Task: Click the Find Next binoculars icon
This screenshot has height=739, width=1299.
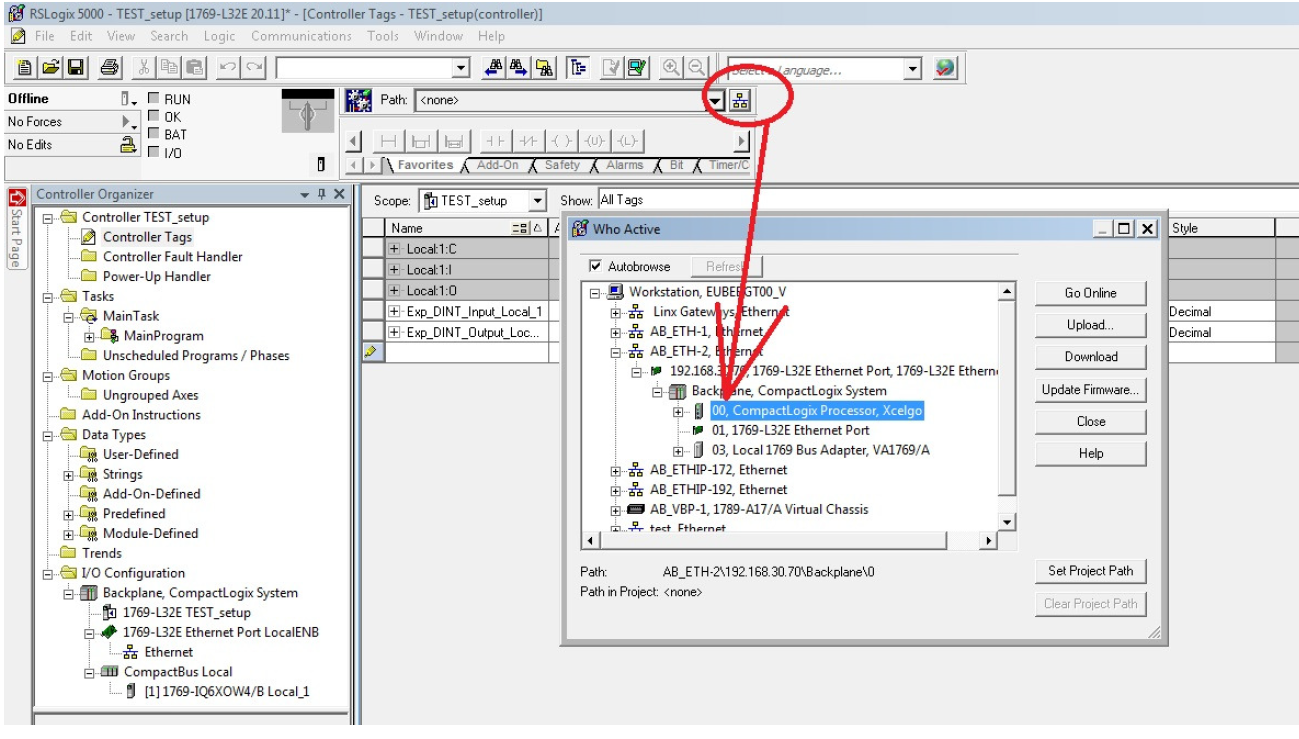Action: pos(519,69)
